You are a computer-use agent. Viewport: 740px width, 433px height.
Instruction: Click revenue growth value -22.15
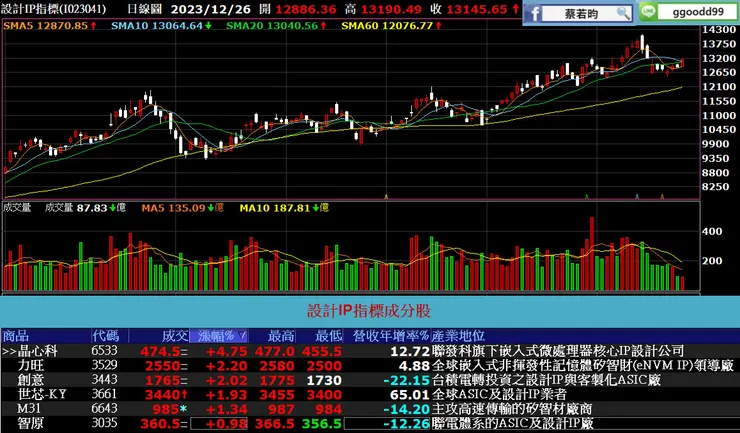coord(406,380)
